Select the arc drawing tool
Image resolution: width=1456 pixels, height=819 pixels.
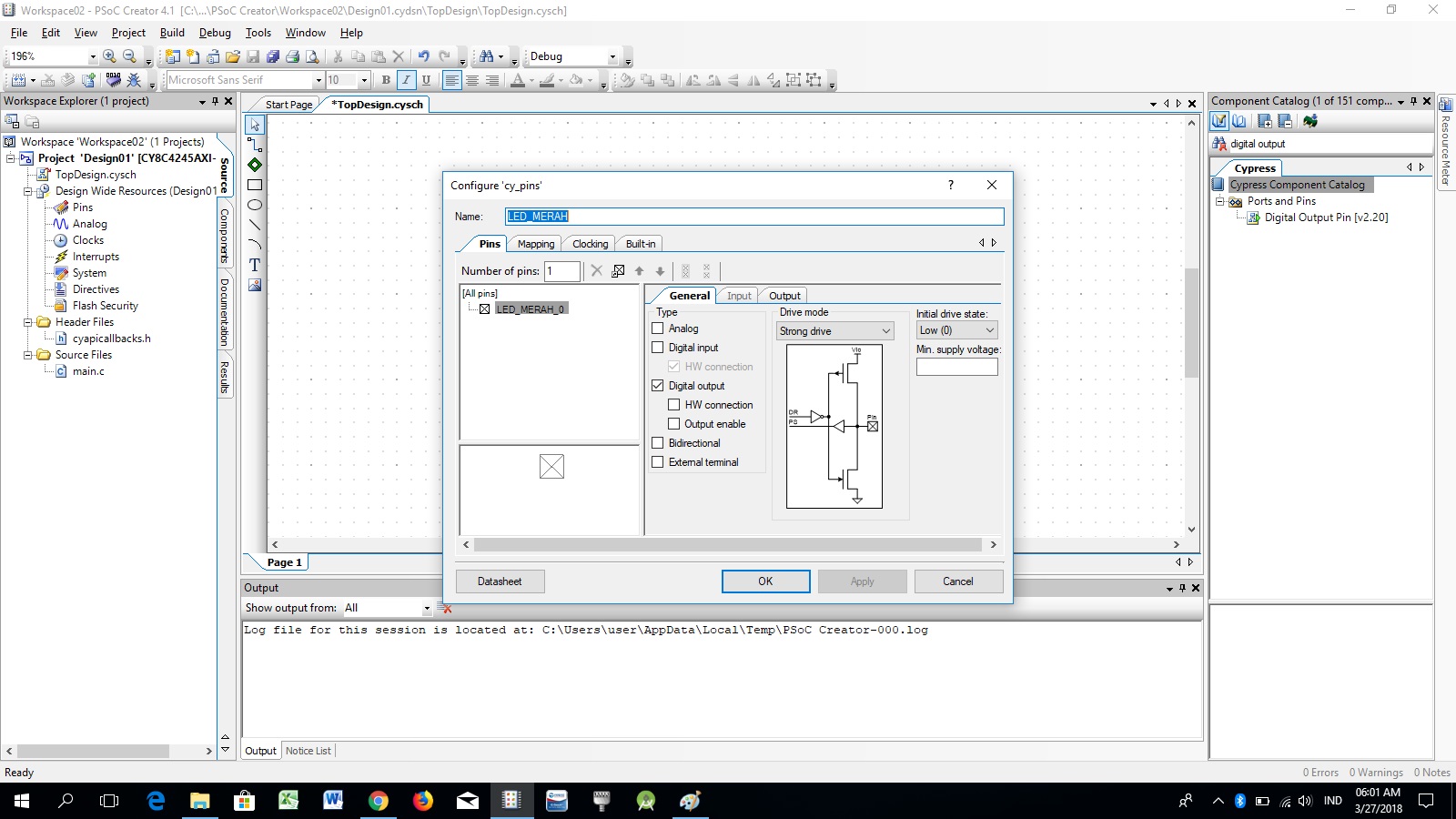coord(255,245)
